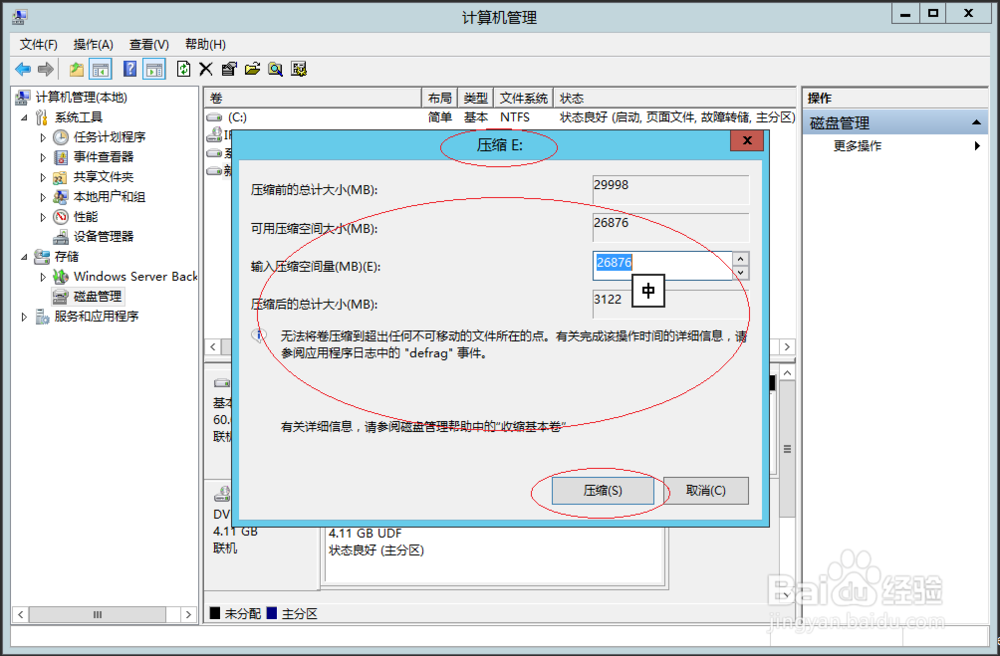Open the 更多操作 submenu arrow

(x=977, y=145)
